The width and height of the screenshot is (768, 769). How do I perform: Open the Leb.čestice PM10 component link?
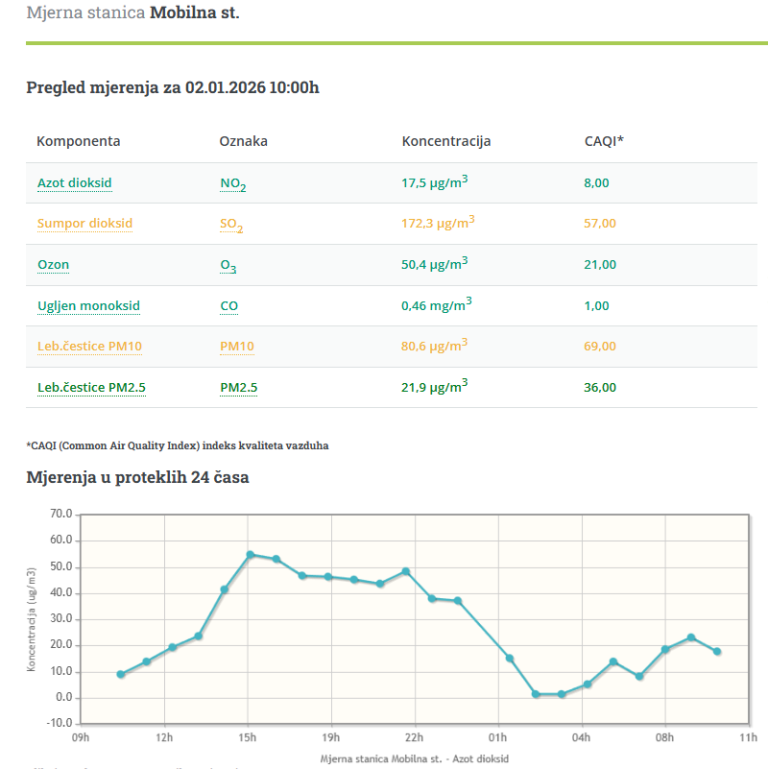[x=89, y=347]
